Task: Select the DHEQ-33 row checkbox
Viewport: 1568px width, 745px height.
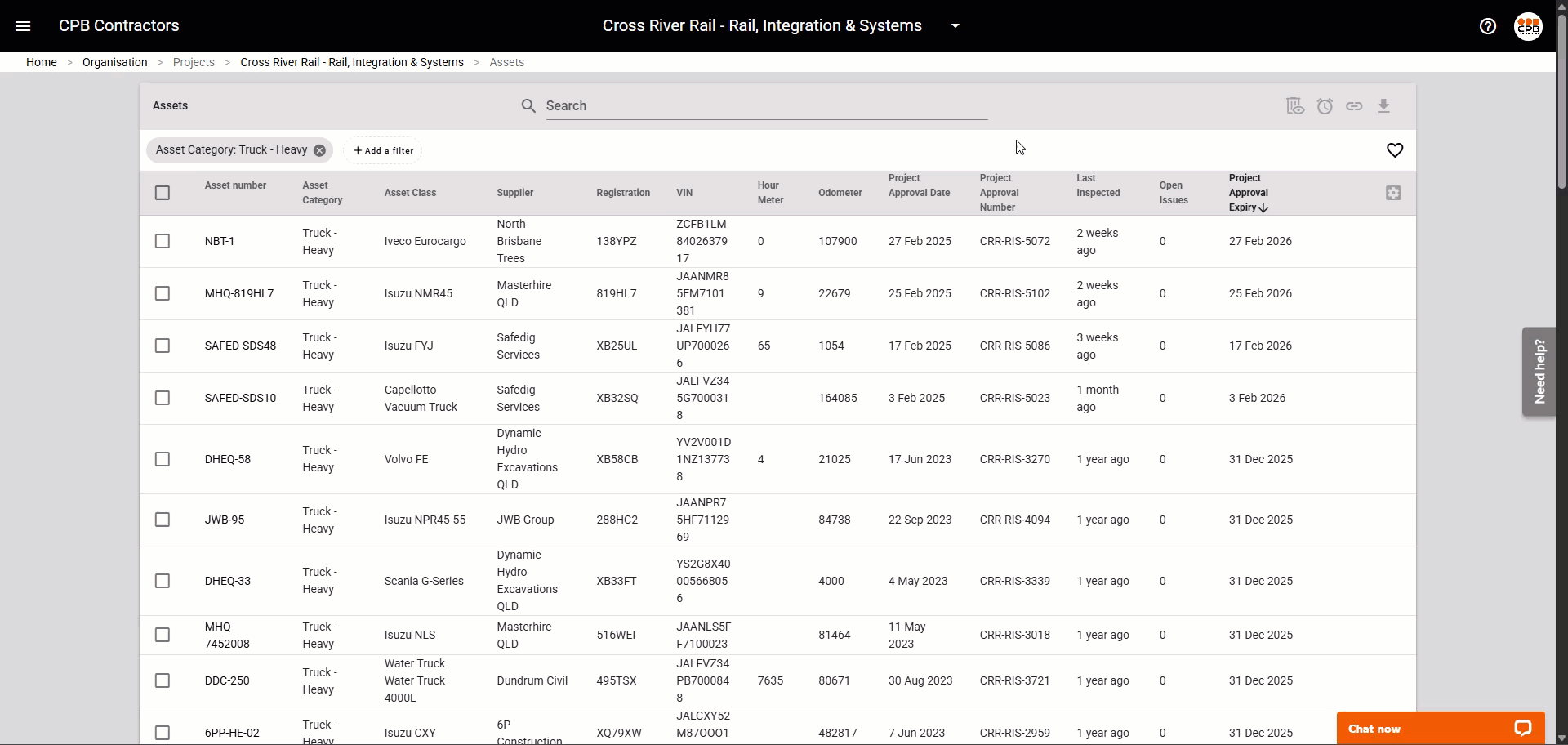Action: point(163,581)
